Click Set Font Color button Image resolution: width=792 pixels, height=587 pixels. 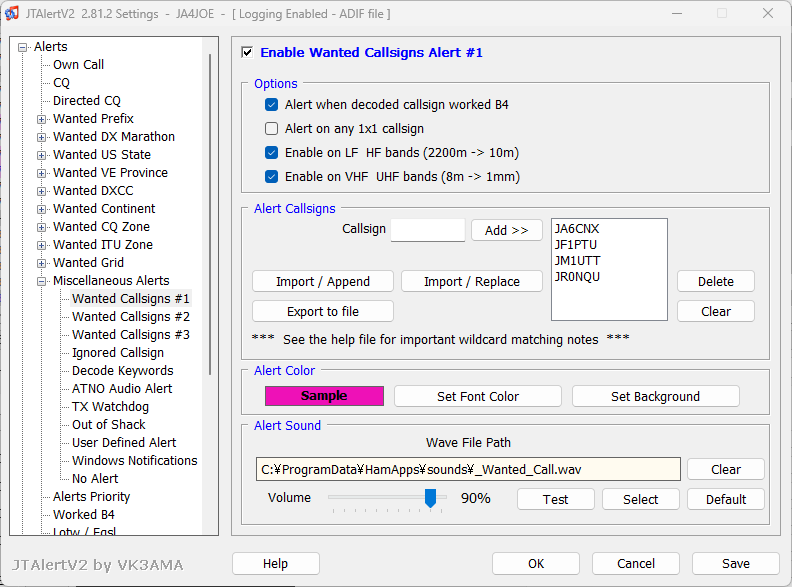pyautogui.click(x=478, y=397)
